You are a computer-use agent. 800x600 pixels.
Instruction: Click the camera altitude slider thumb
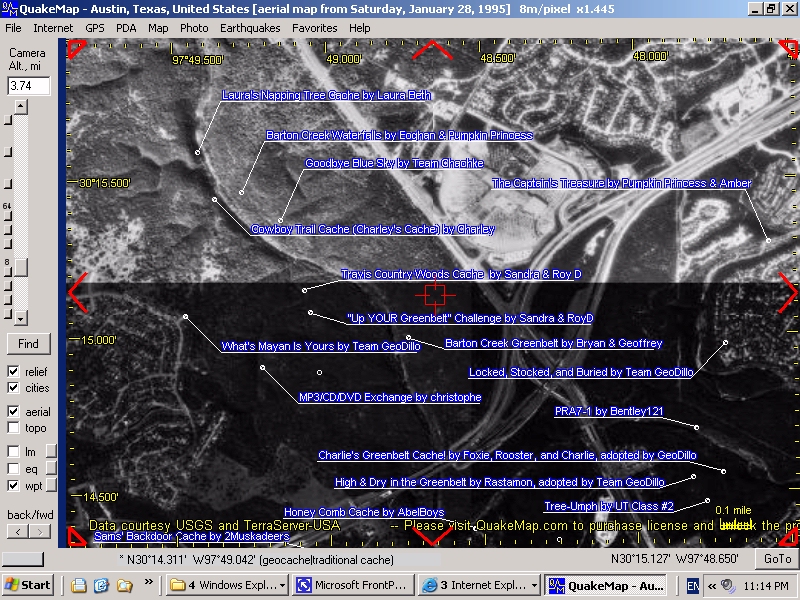pos(20,267)
